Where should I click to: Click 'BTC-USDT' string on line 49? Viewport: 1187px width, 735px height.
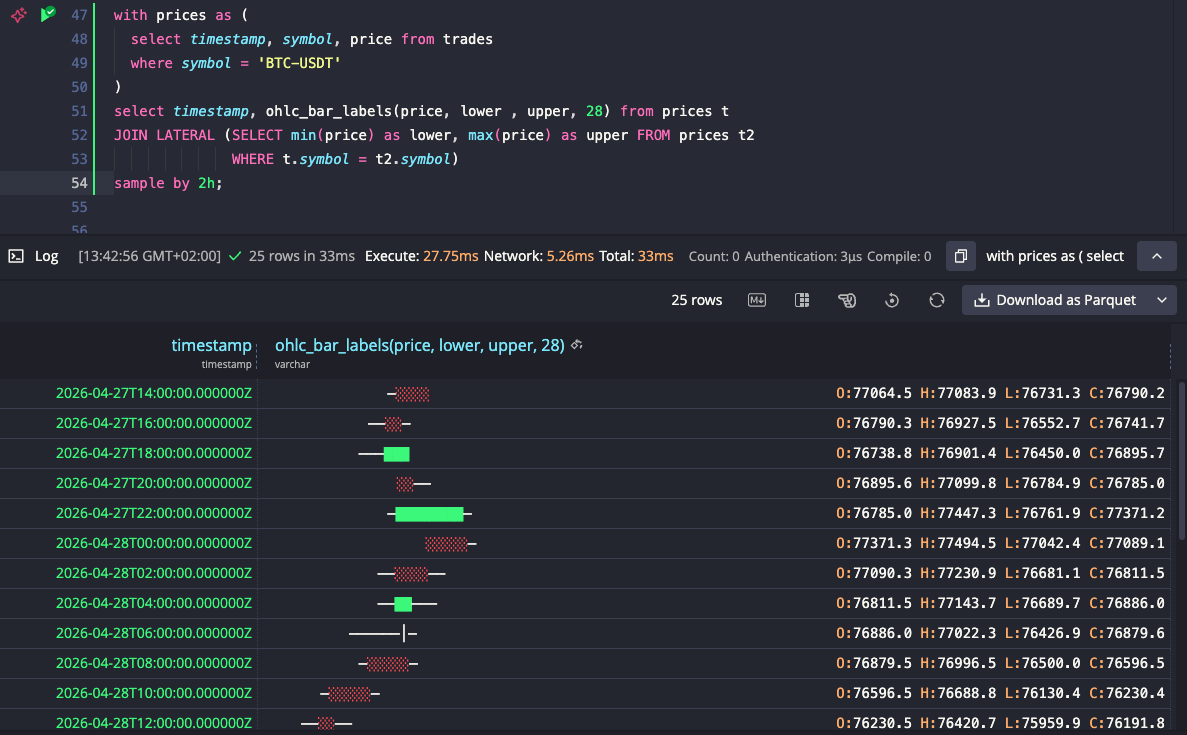(299, 63)
